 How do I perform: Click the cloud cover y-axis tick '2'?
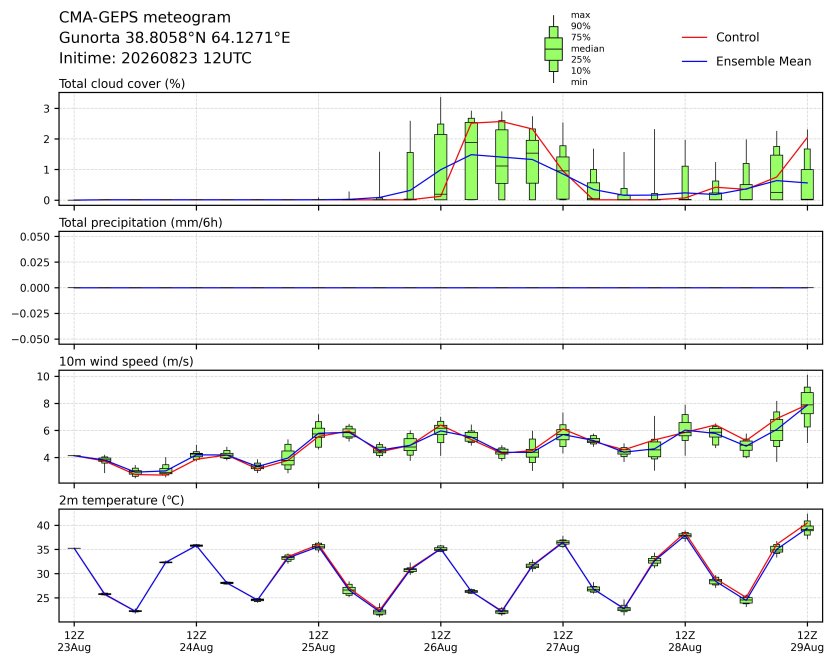tap(47, 140)
